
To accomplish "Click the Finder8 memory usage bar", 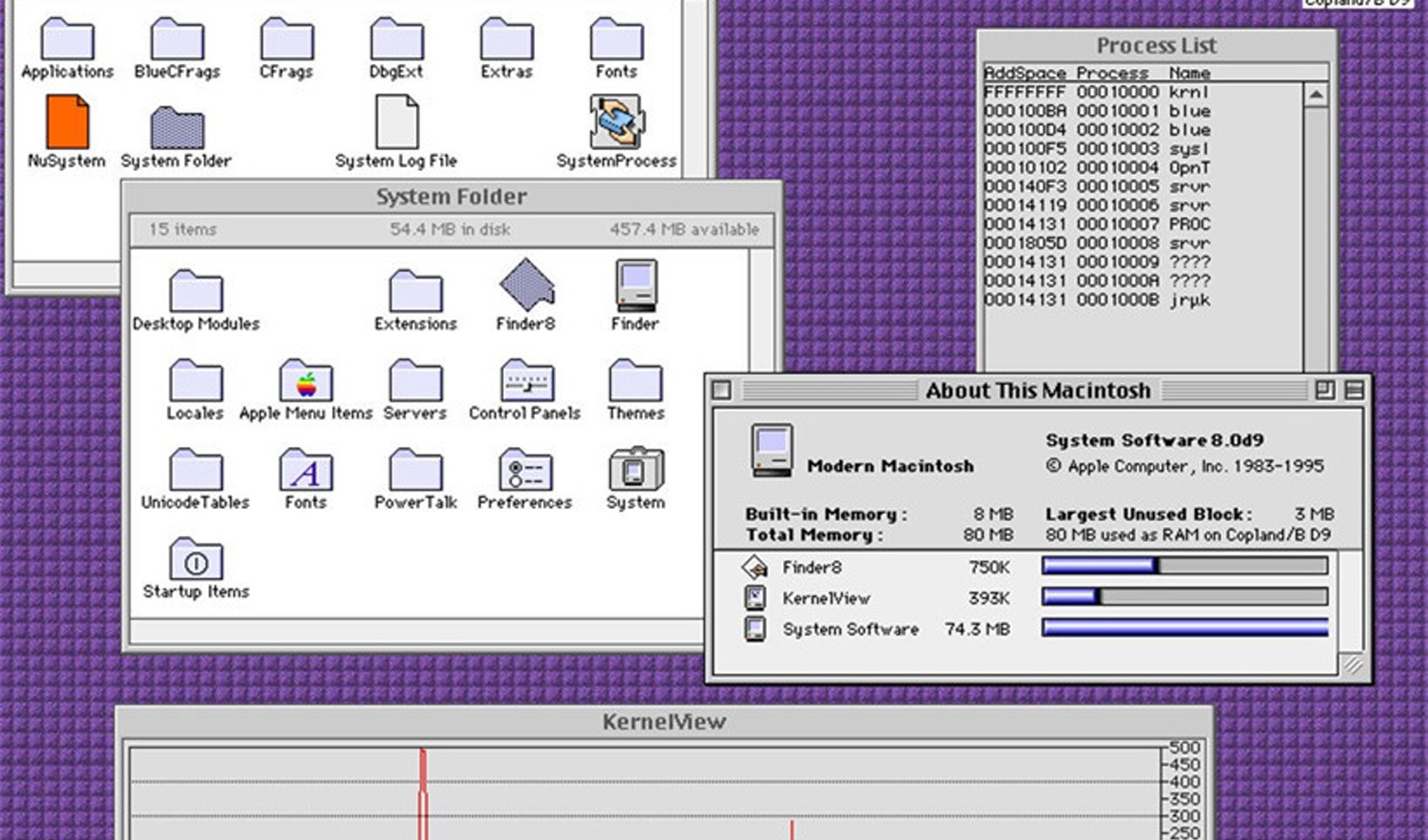I will click(x=1184, y=566).
